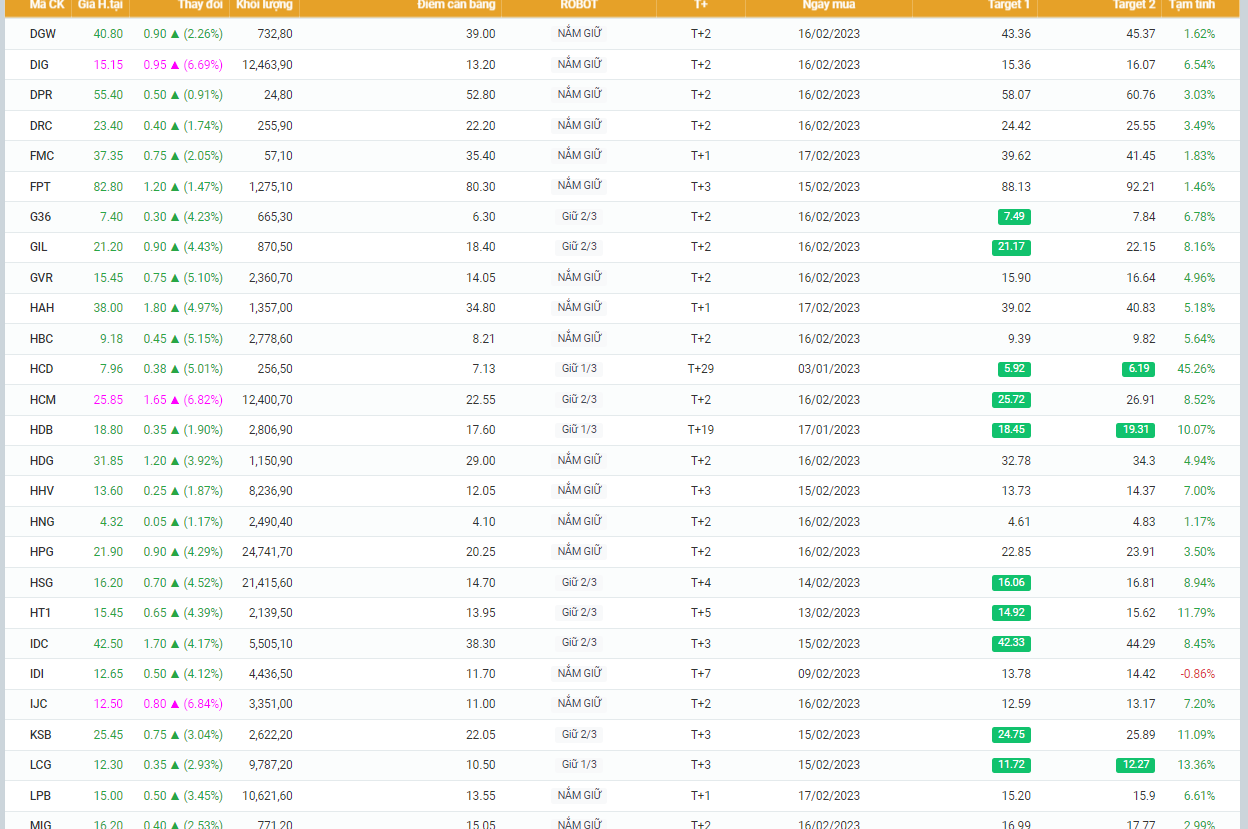Click the NẮM GIỮ tag in DGW row

tap(579, 34)
